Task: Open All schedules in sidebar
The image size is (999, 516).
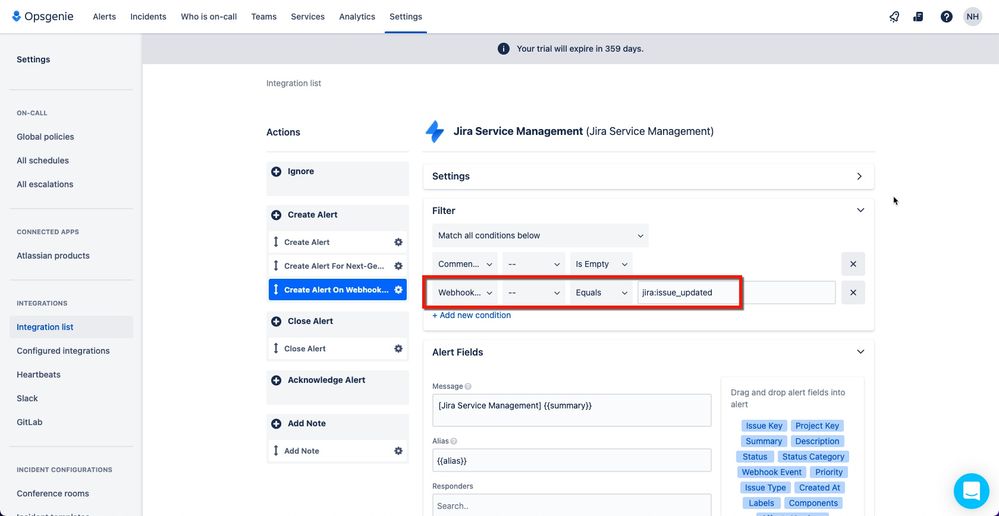Action: tap(43, 161)
